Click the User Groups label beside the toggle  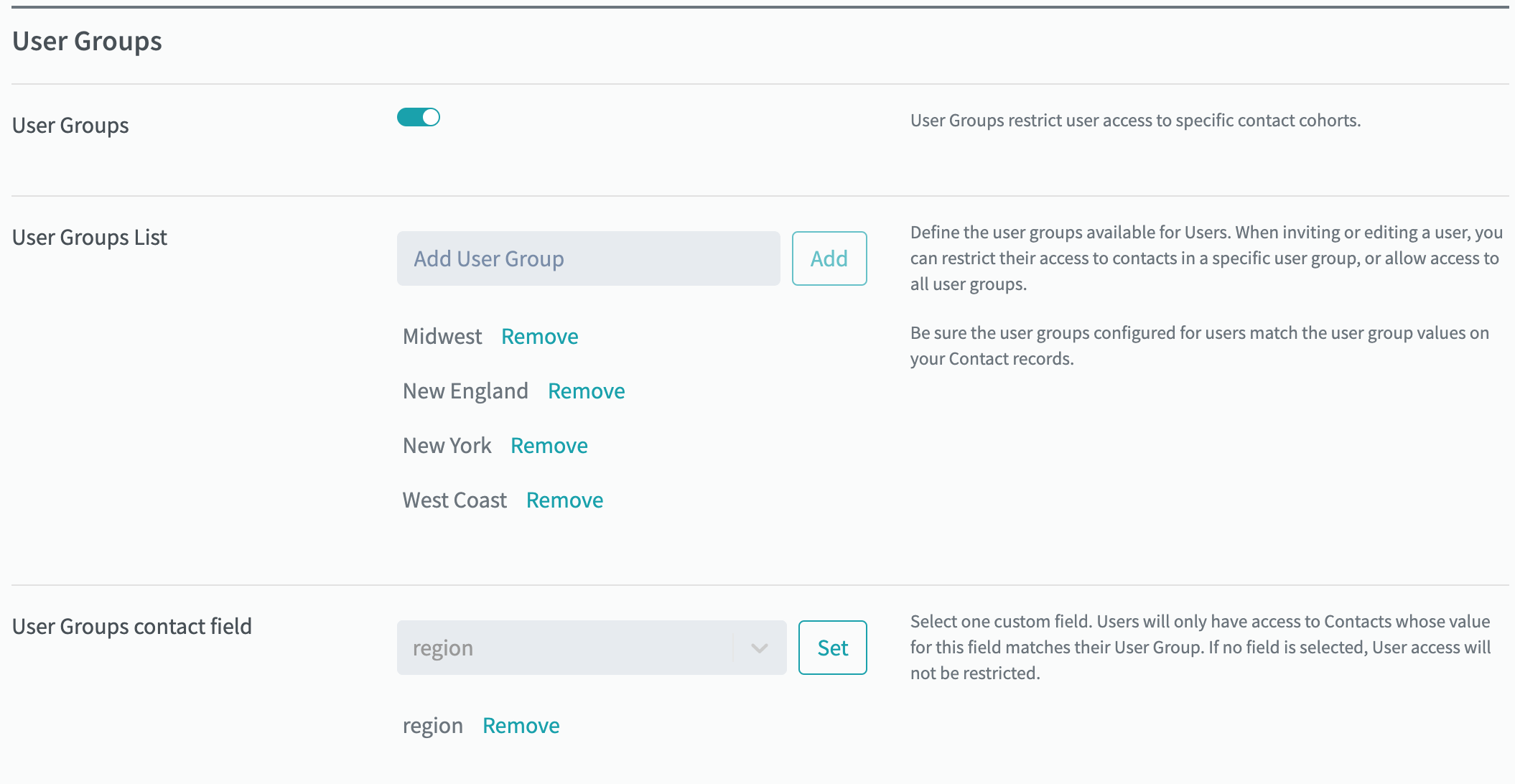click(70, 125)
